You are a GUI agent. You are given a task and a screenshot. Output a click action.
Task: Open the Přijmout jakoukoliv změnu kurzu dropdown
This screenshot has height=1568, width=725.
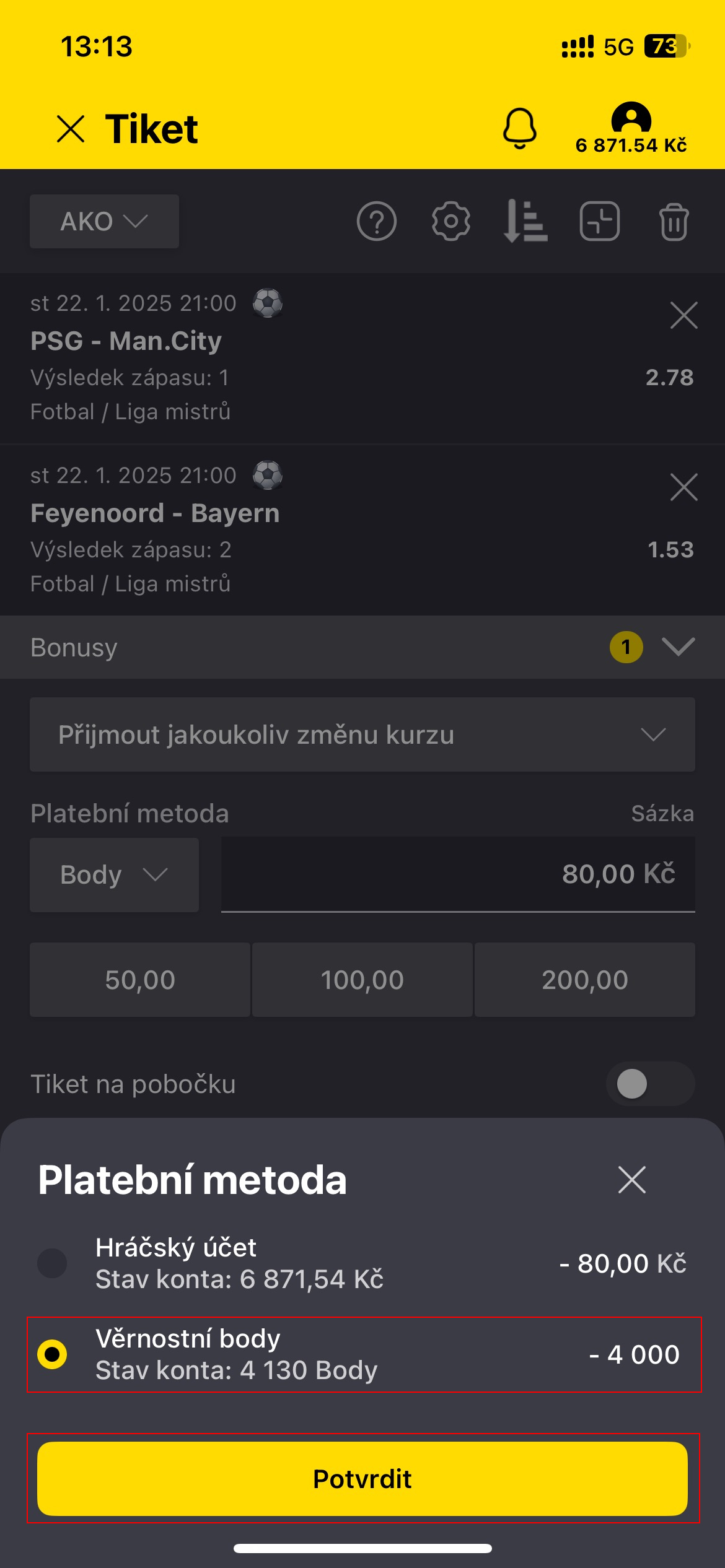362,734
